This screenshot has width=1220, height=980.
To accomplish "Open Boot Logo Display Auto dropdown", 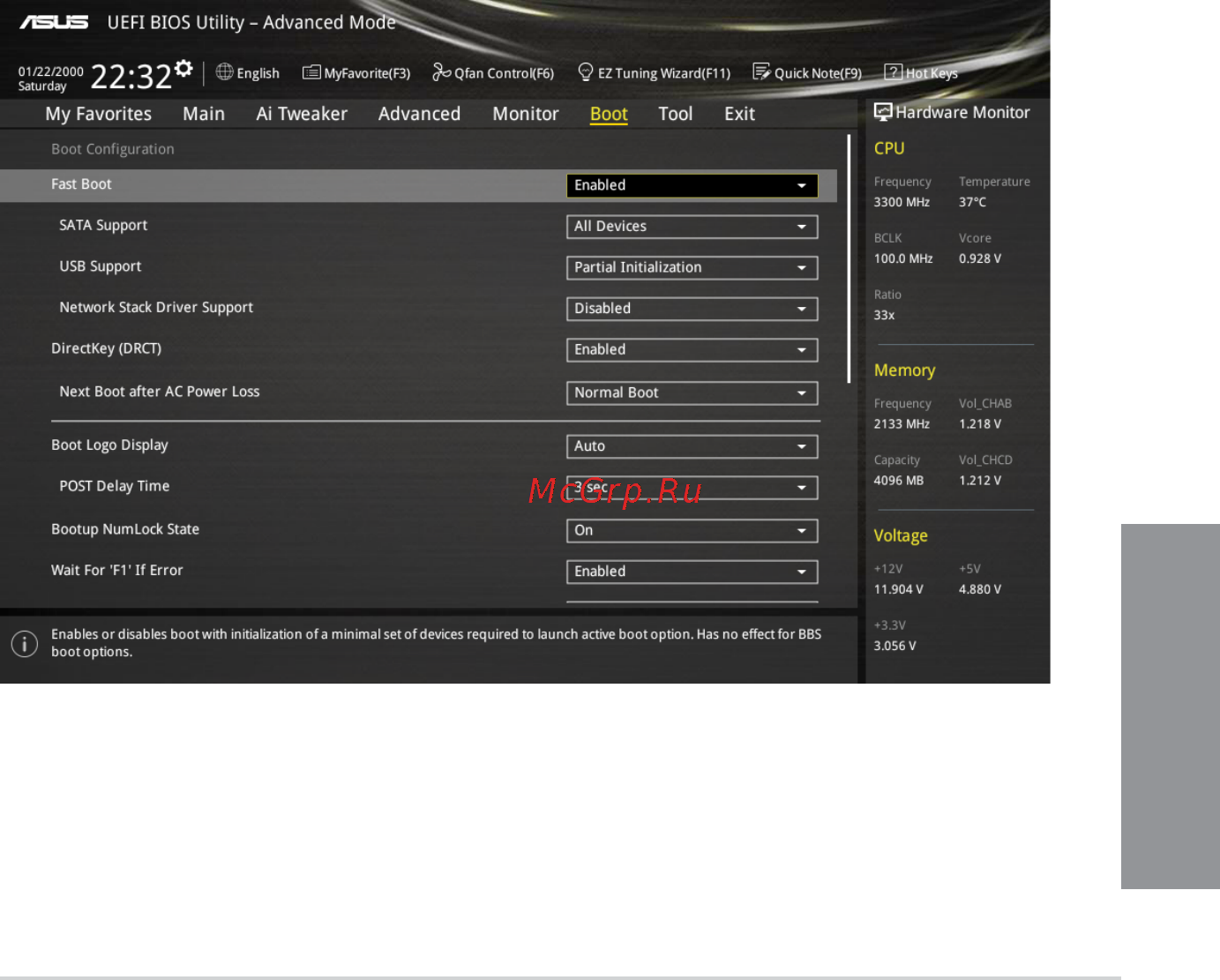I will tap(692, 446).
